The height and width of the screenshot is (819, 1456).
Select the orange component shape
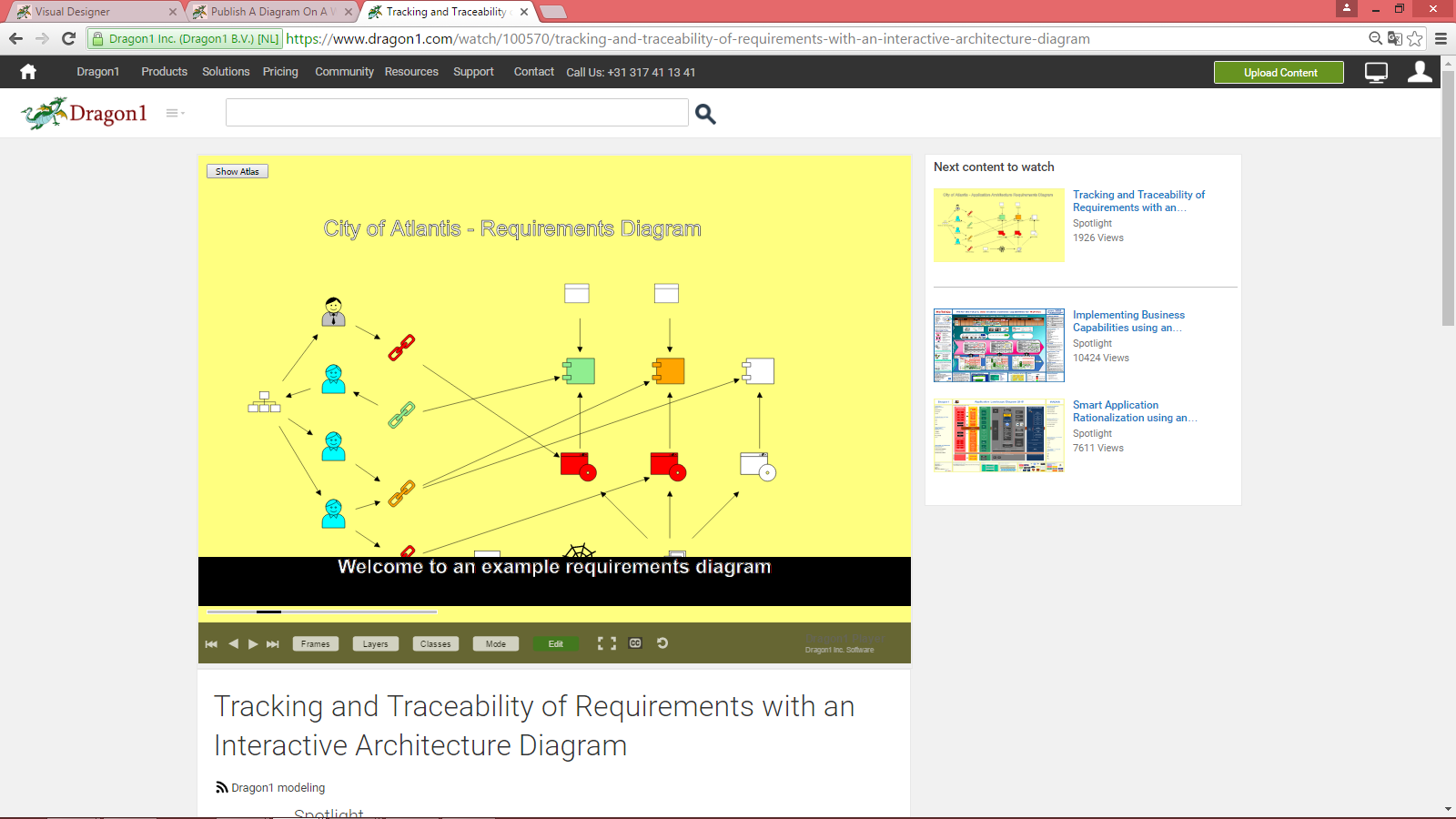[668, 370]
